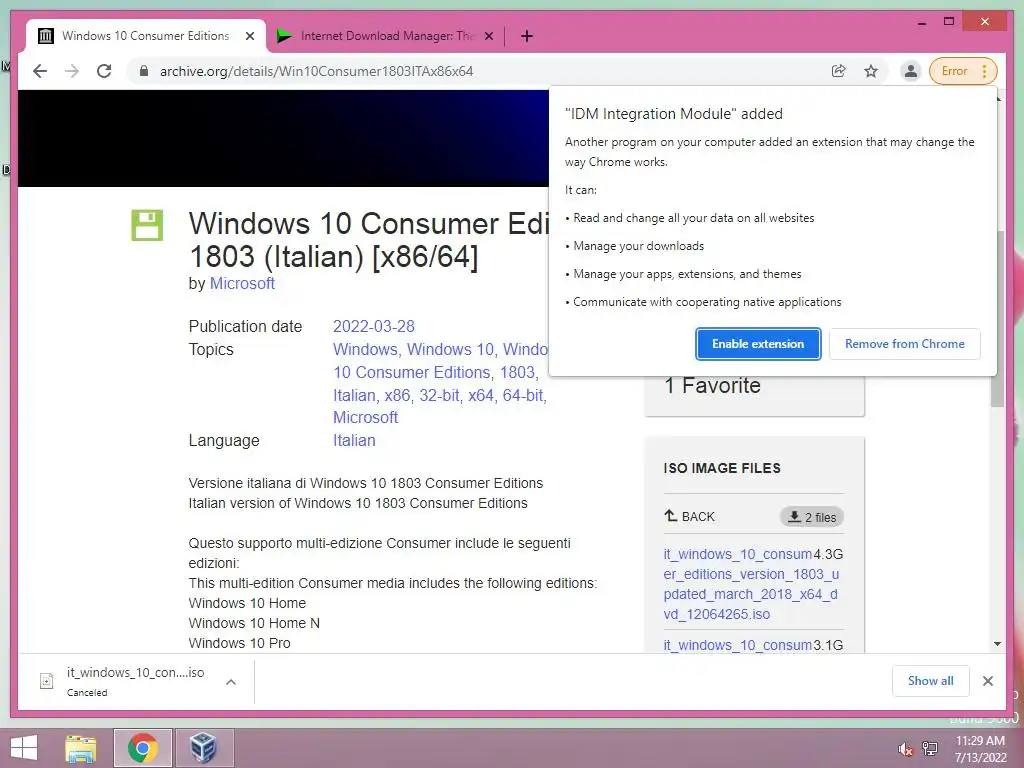The width and height of the screenshot is (1024, 768).
Task: Click the page scrollbar down arrow
Action: 997,644
